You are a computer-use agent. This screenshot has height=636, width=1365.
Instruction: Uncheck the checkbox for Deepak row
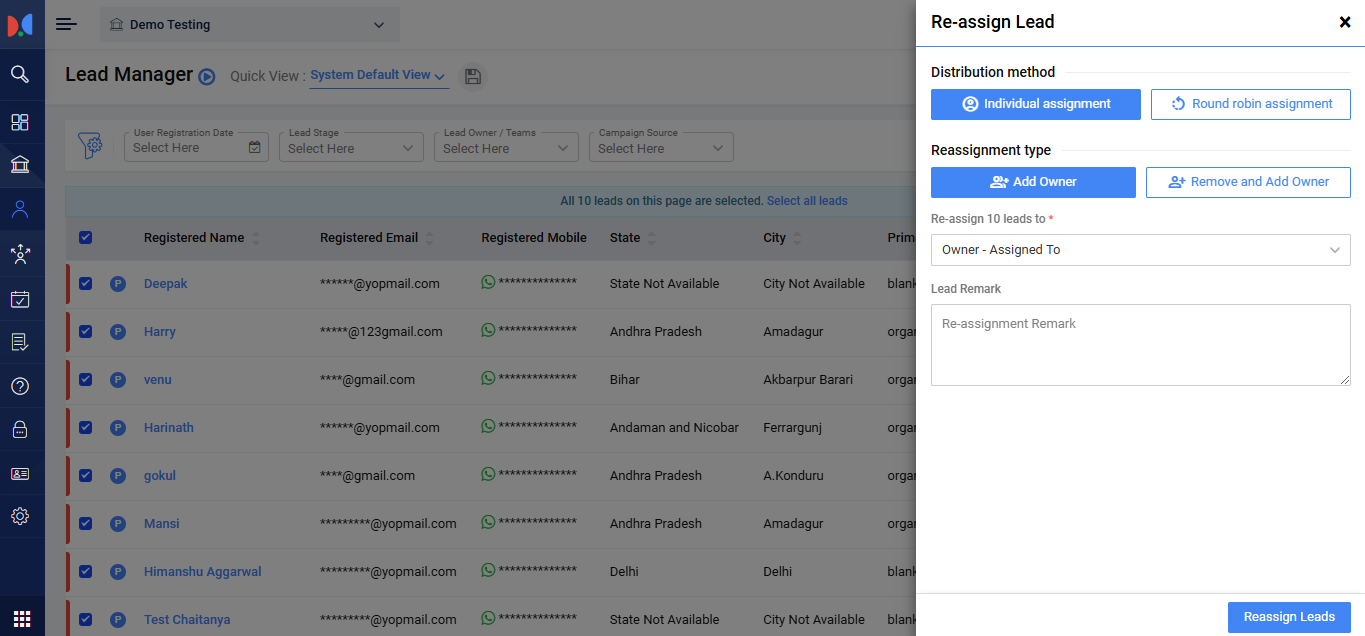(85, 283)
